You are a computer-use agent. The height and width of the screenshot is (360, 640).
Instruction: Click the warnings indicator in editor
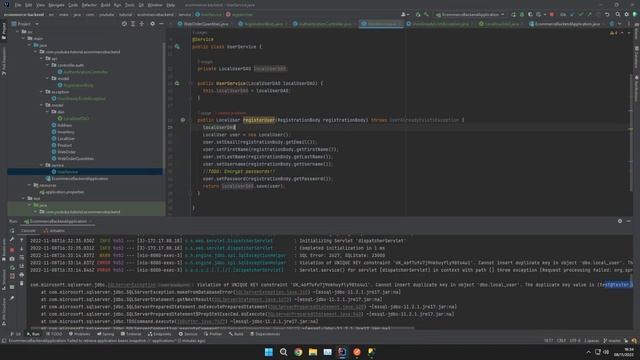click(x=613, y=33)
